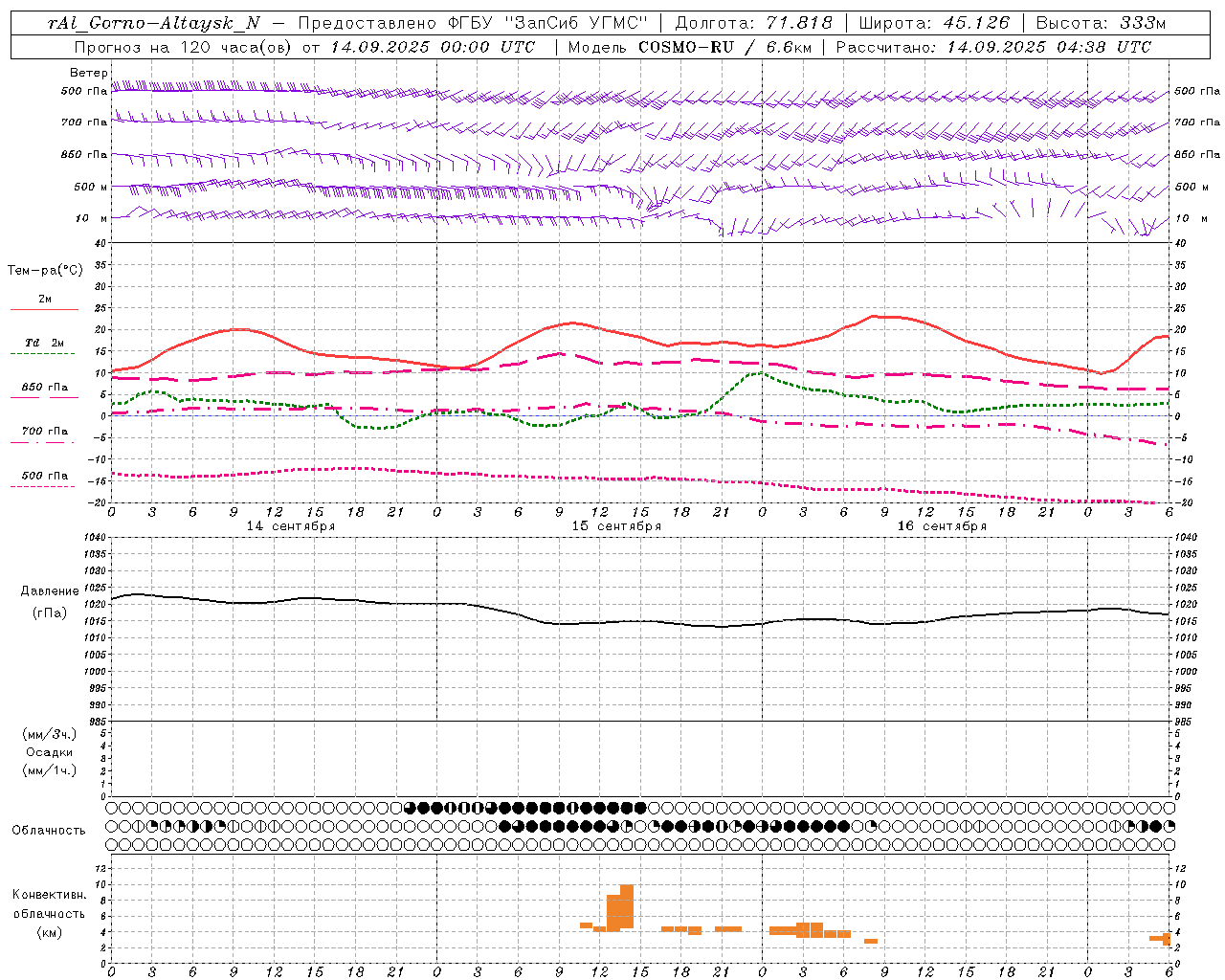Click the Ветер panel label
Viewport: 1225px width, 980px height.
coord(88,73)
